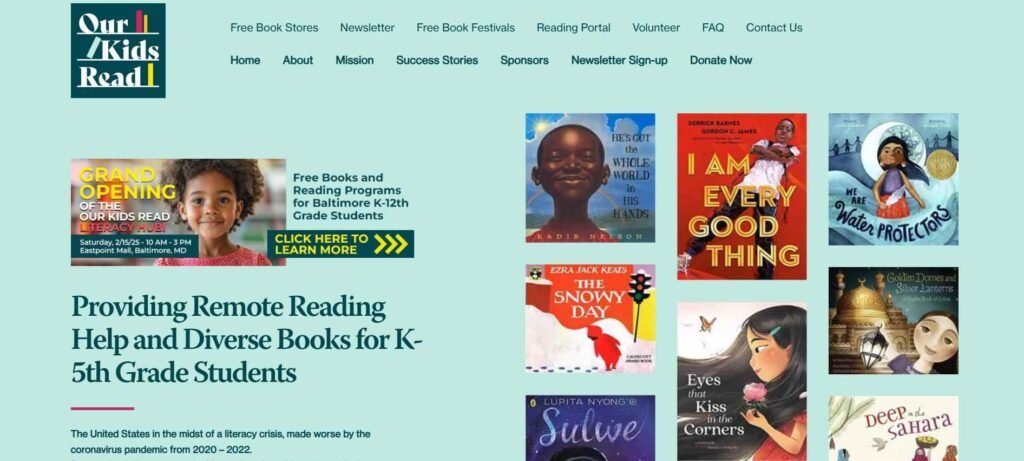This screenshot has height=461, width=1024.
Task: Select the I Am Every Good Thing book cover
Action: 742,197
